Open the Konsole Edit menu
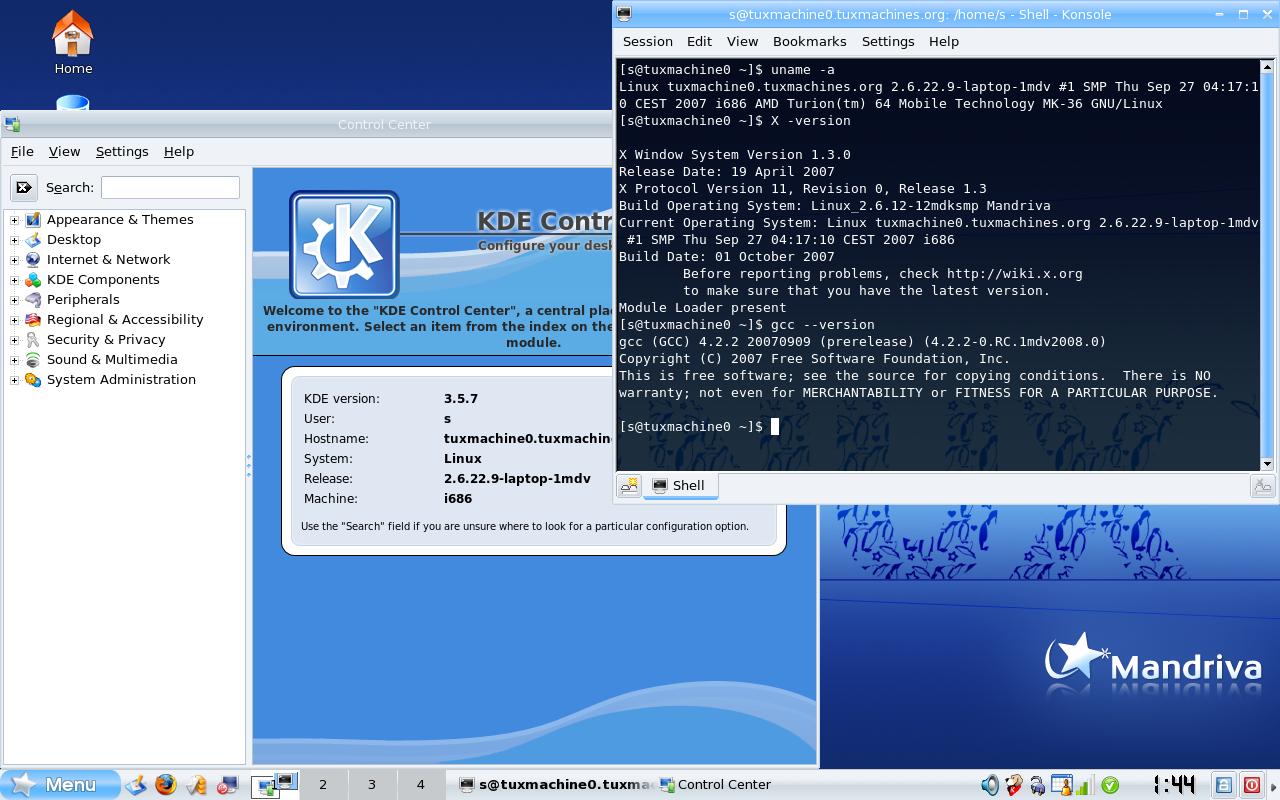 pyautogui.click(x=700, y=41)
